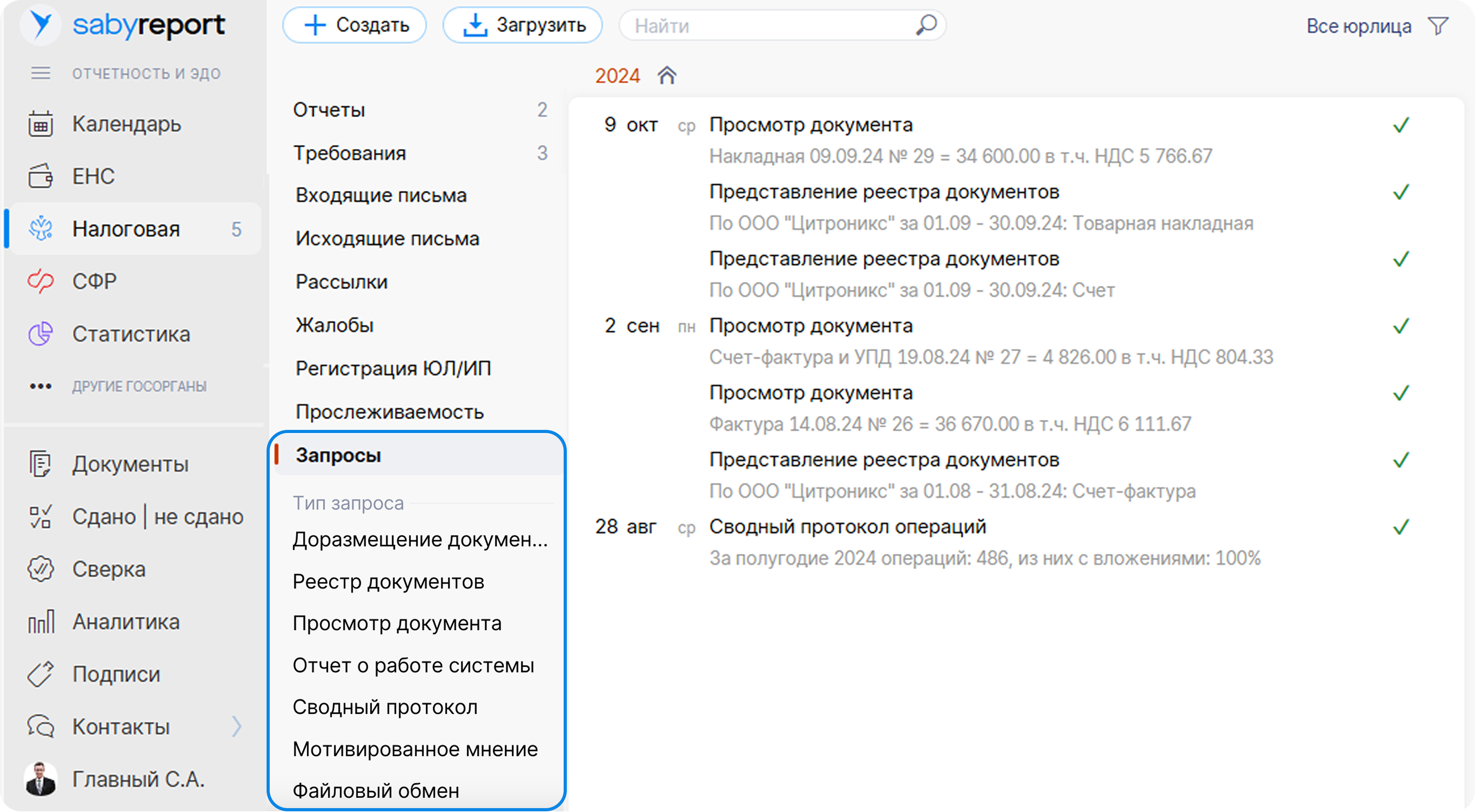Open user profile avatar Главный С.А.

(40, 779)
